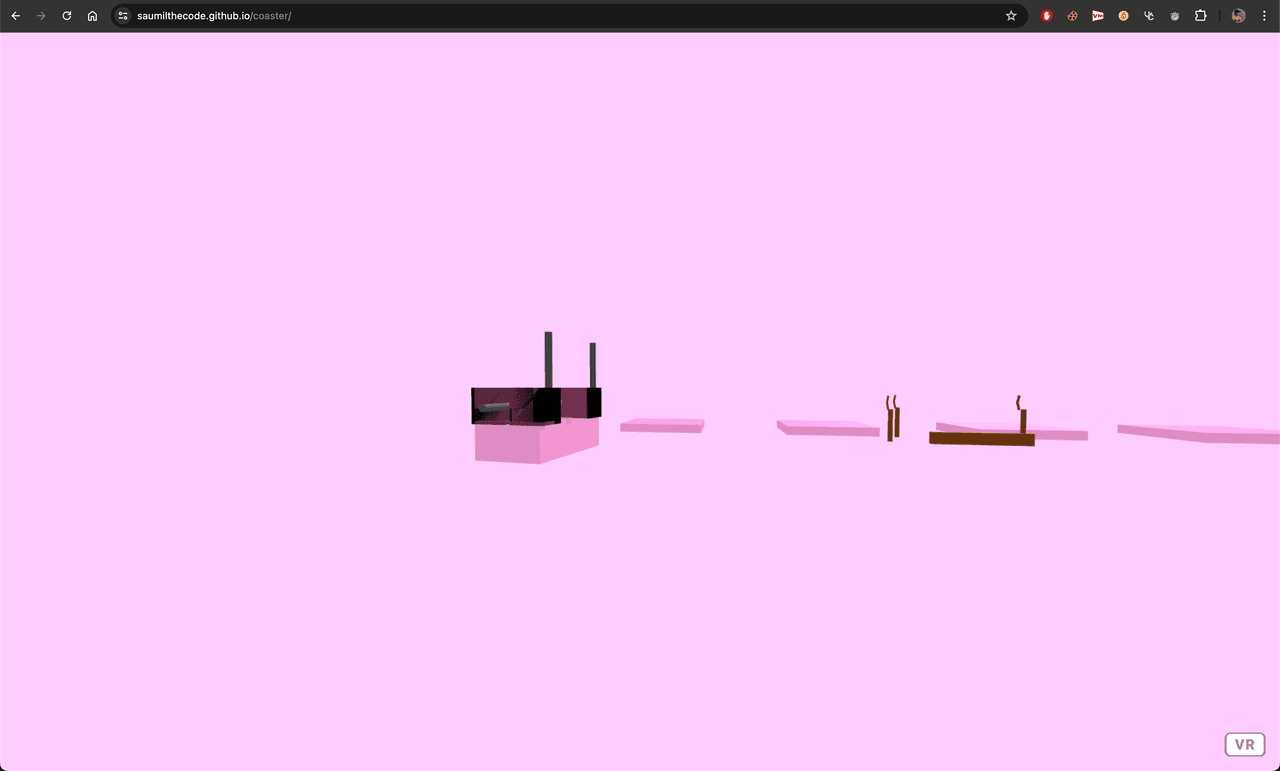Open the white YC extension icon
The image size is (1280, 771).
(x=1149, y=16)
